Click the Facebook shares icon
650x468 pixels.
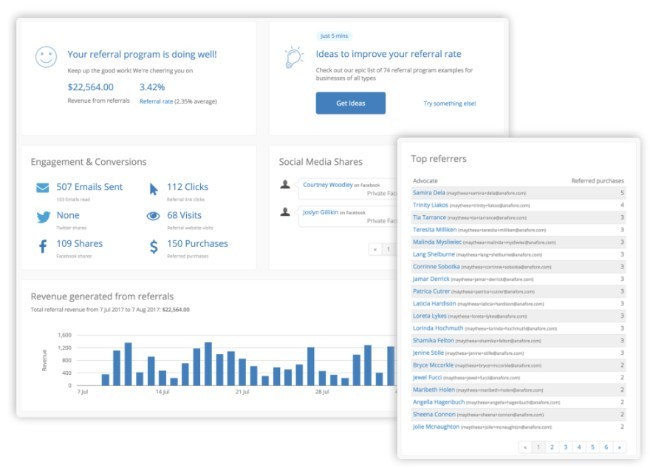tap(43, 246)
